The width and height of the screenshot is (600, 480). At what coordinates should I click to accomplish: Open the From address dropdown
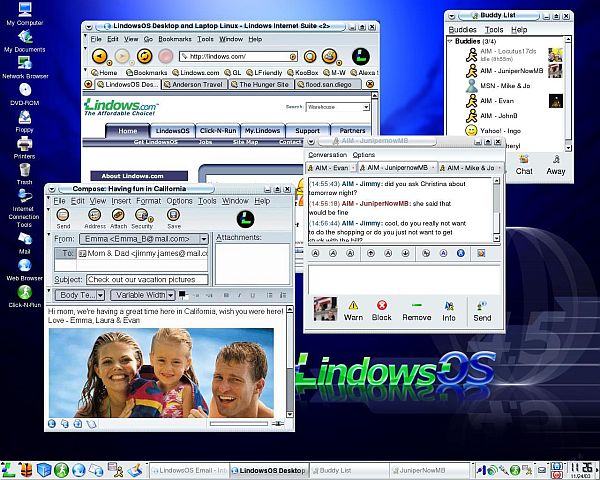tap(204, 239)
